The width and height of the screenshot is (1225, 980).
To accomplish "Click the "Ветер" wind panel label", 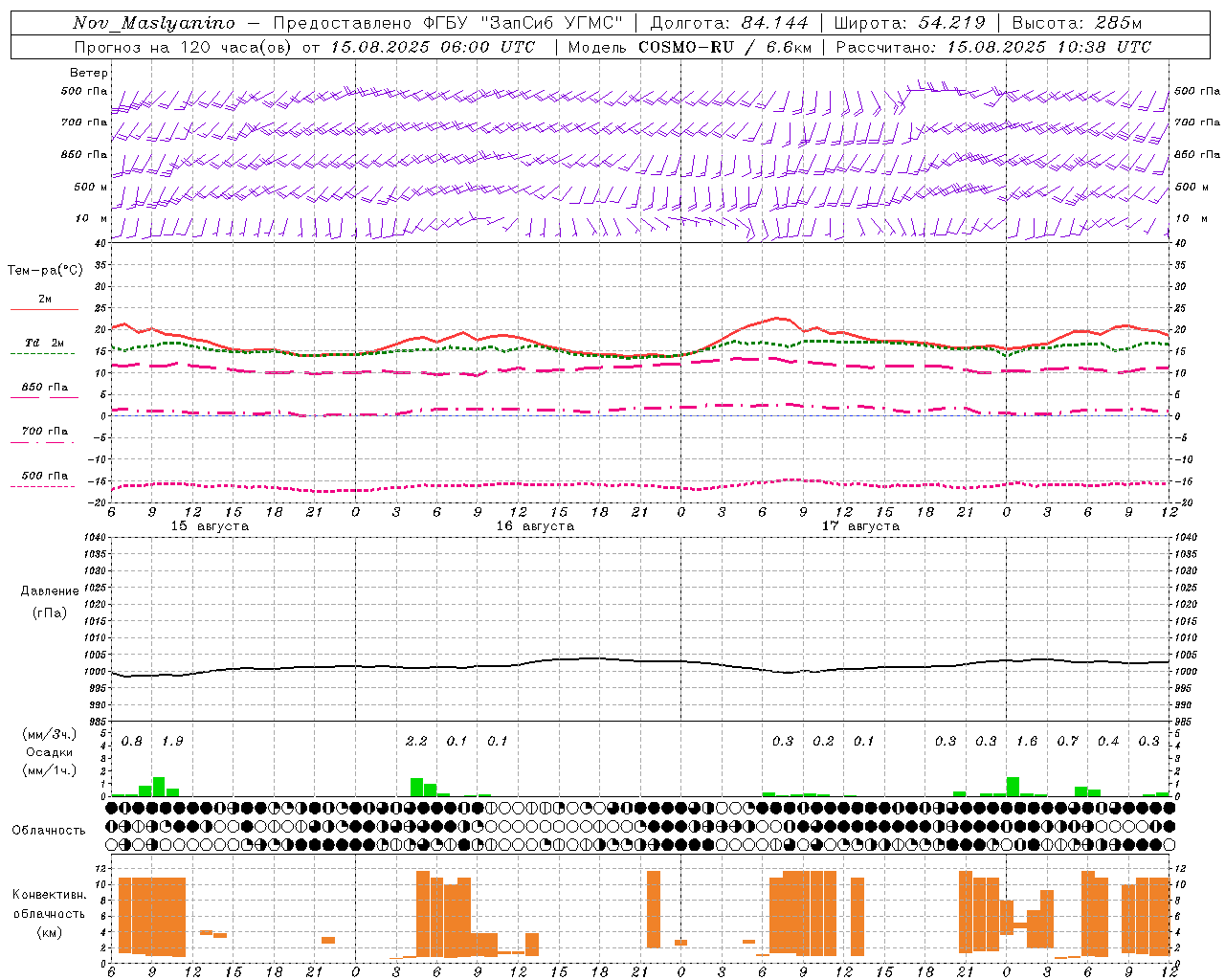I will pos(88,73).
